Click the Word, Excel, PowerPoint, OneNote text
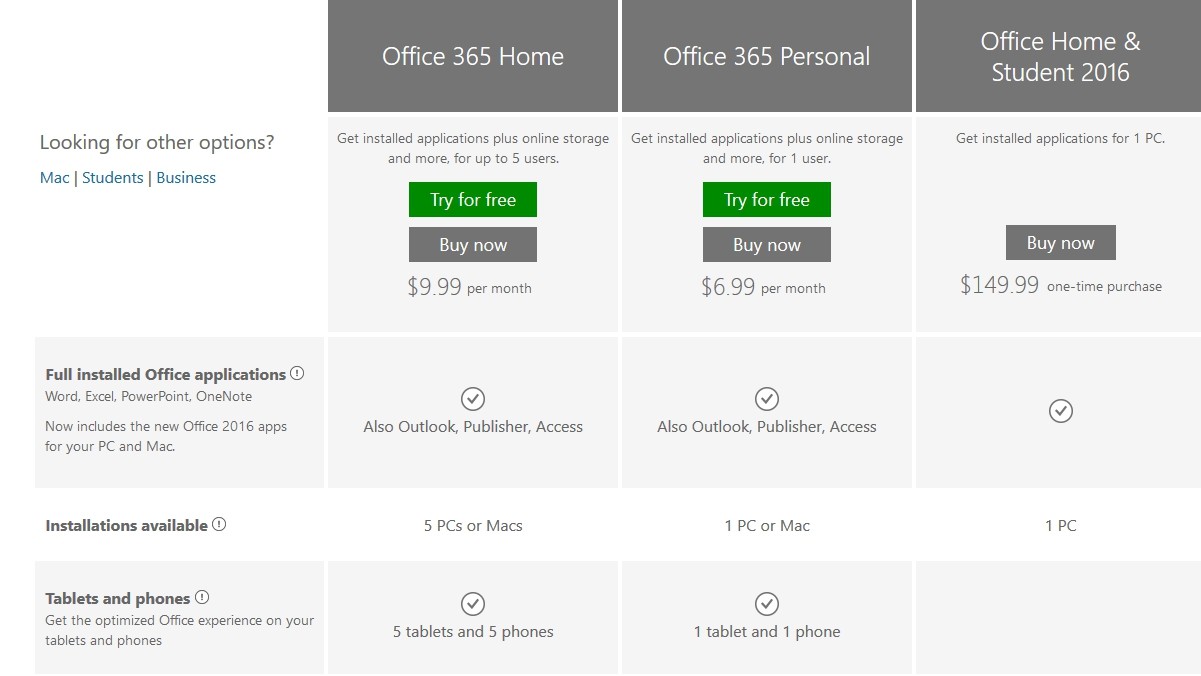 coord(149,397)
